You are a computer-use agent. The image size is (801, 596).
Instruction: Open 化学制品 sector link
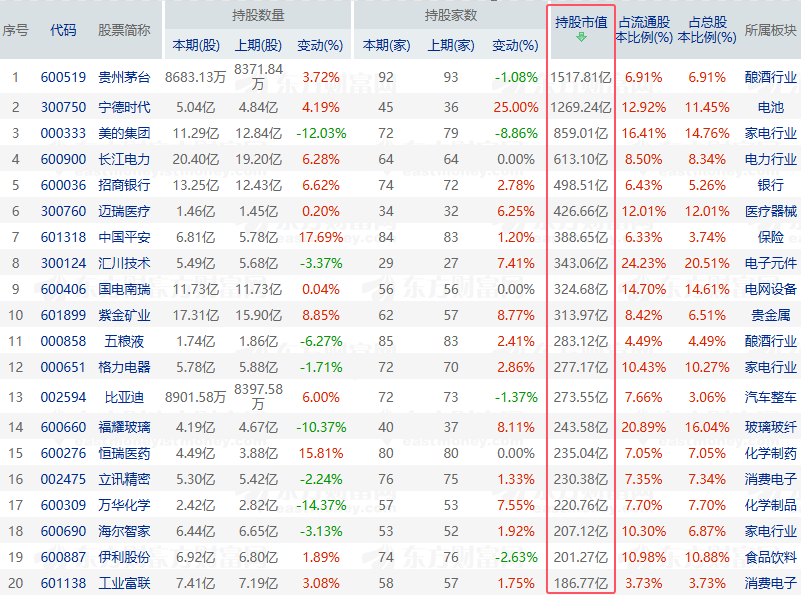pos(770,506)
